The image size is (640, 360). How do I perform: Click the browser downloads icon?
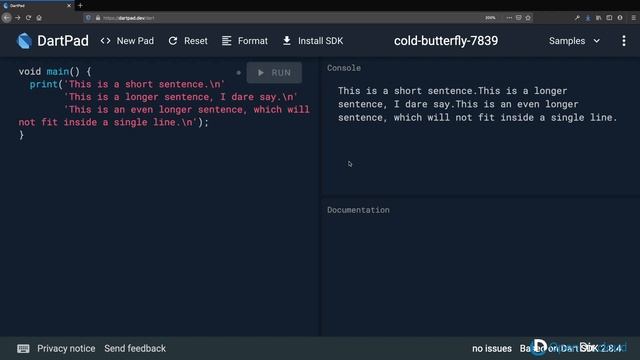(588, 18)
